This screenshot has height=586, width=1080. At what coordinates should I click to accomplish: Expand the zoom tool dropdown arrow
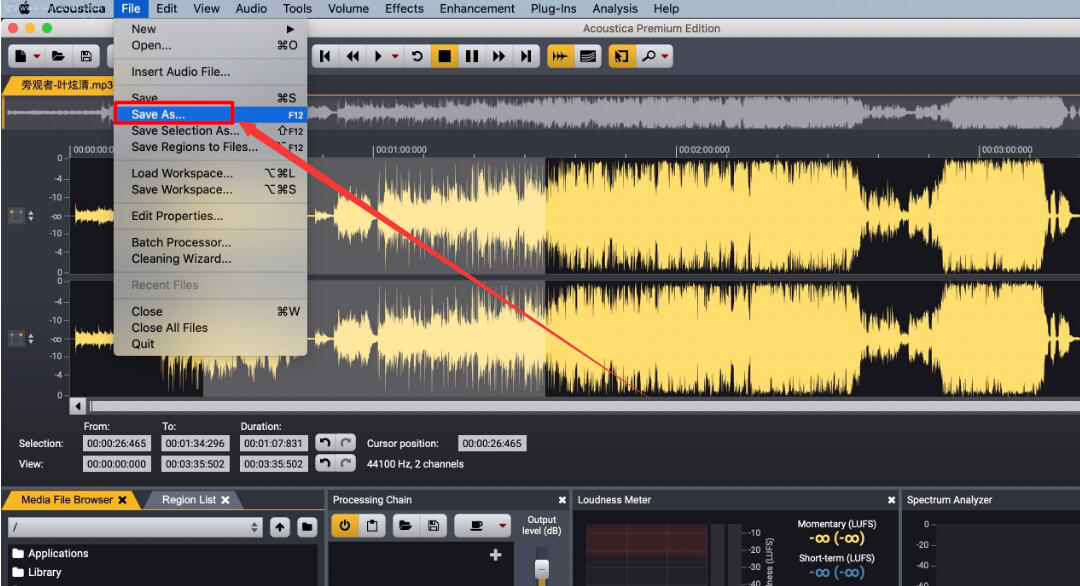(665, 56)
